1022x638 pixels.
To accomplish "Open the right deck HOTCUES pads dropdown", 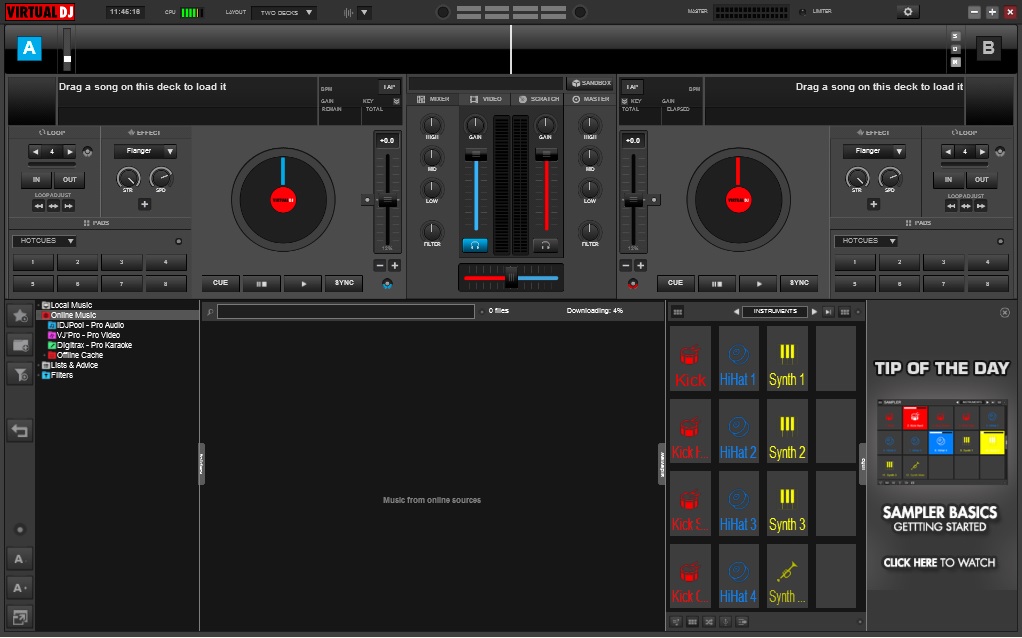I will click(x=866, y=241).
